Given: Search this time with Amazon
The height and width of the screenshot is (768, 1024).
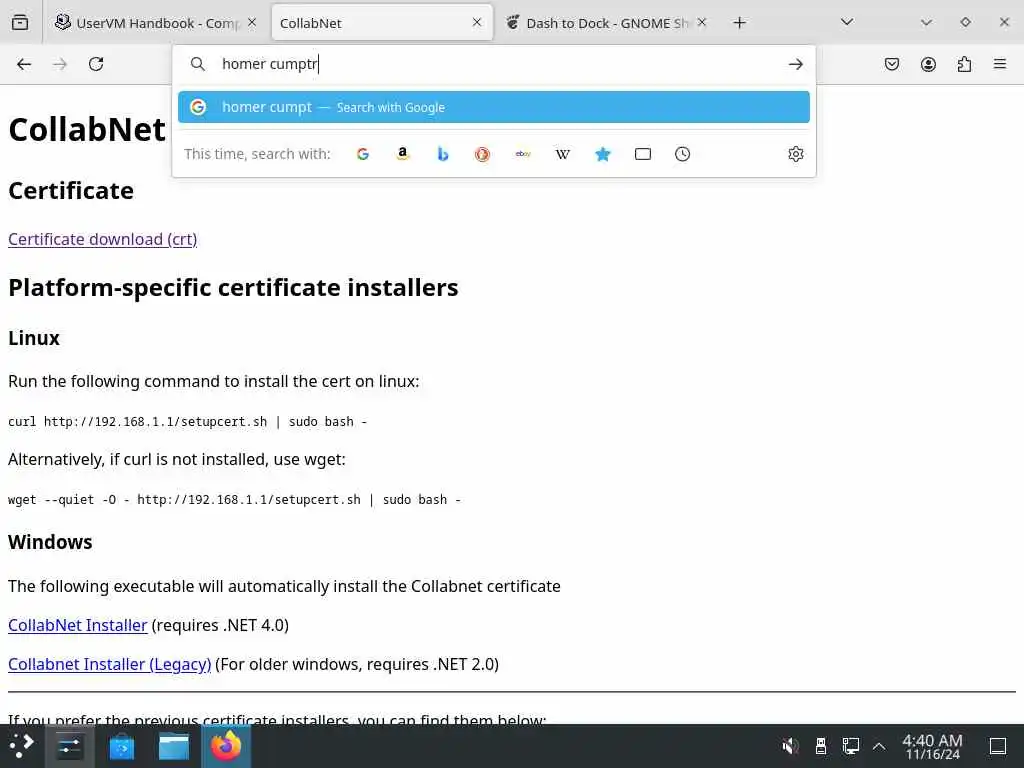Looking at the screenshot, I should pyautogui.click(x=403, y=154).
